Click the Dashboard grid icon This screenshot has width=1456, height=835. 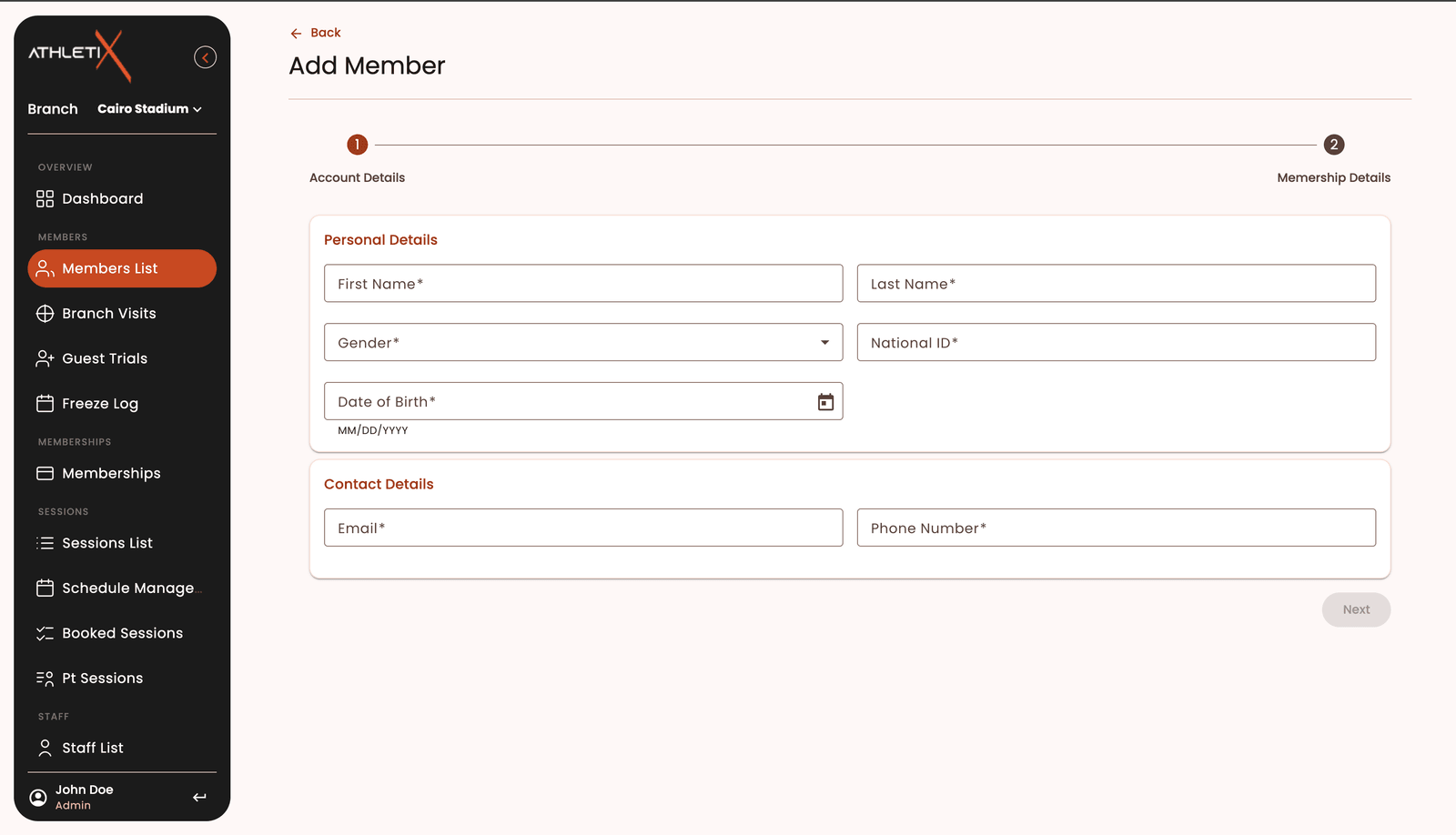(x=45, y=198)
